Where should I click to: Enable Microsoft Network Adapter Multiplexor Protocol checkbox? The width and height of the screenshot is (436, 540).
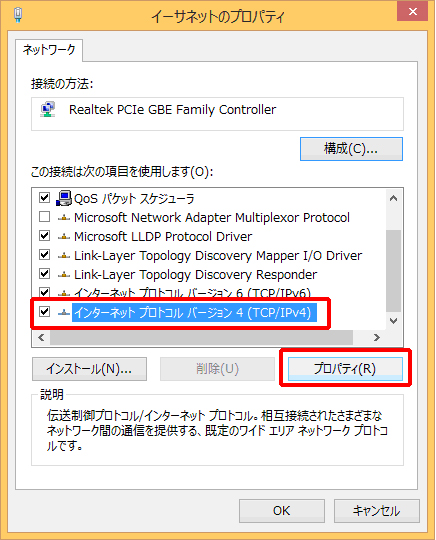(44, 217)
